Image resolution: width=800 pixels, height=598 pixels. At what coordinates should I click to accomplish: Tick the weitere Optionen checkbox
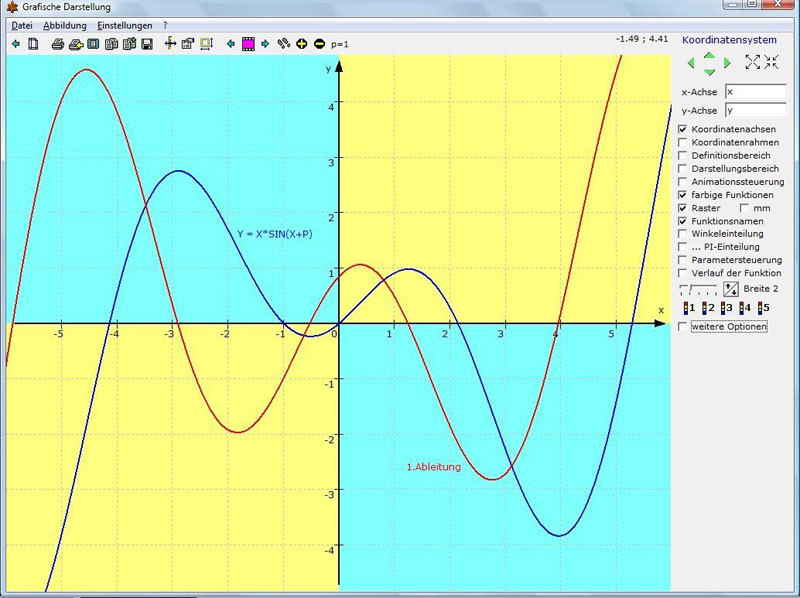pyautogui.click(x=683, y=327)
